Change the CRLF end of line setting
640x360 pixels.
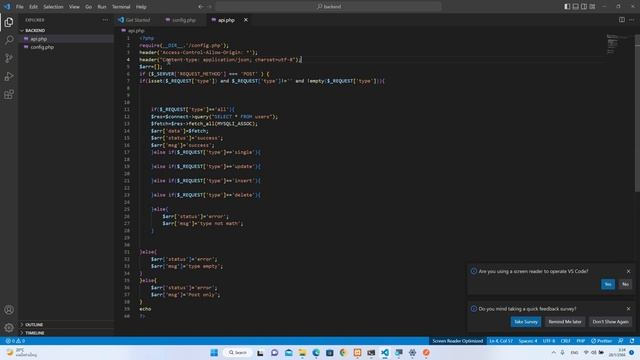point(566,341)
